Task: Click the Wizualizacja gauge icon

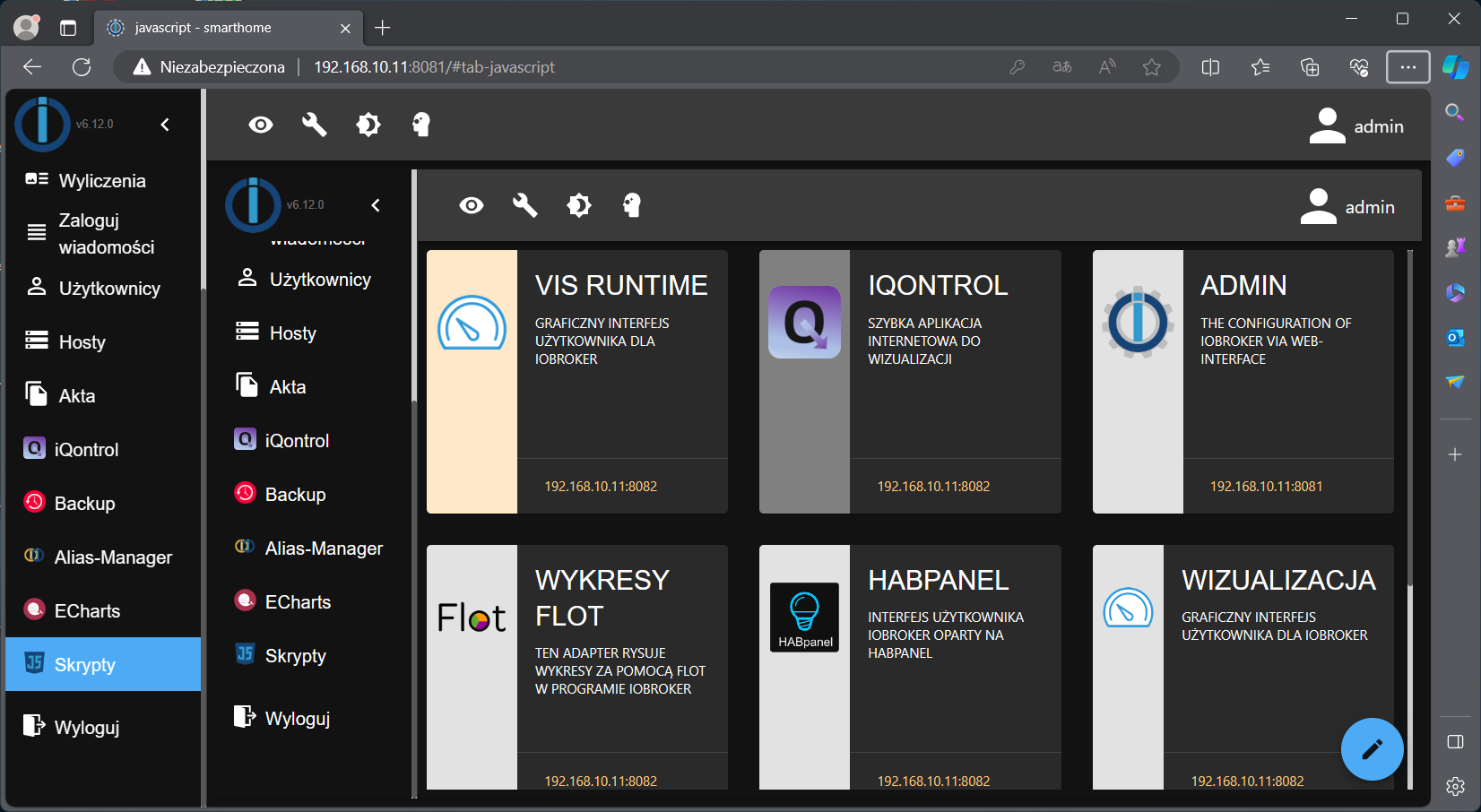Action: coord(1128,609)
